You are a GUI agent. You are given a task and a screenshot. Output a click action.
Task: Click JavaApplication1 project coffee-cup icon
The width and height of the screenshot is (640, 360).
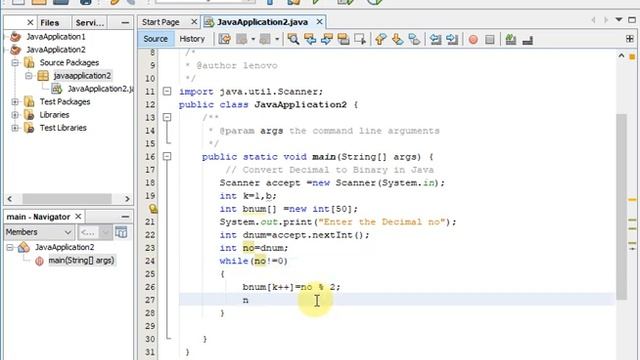coord(16,37)
